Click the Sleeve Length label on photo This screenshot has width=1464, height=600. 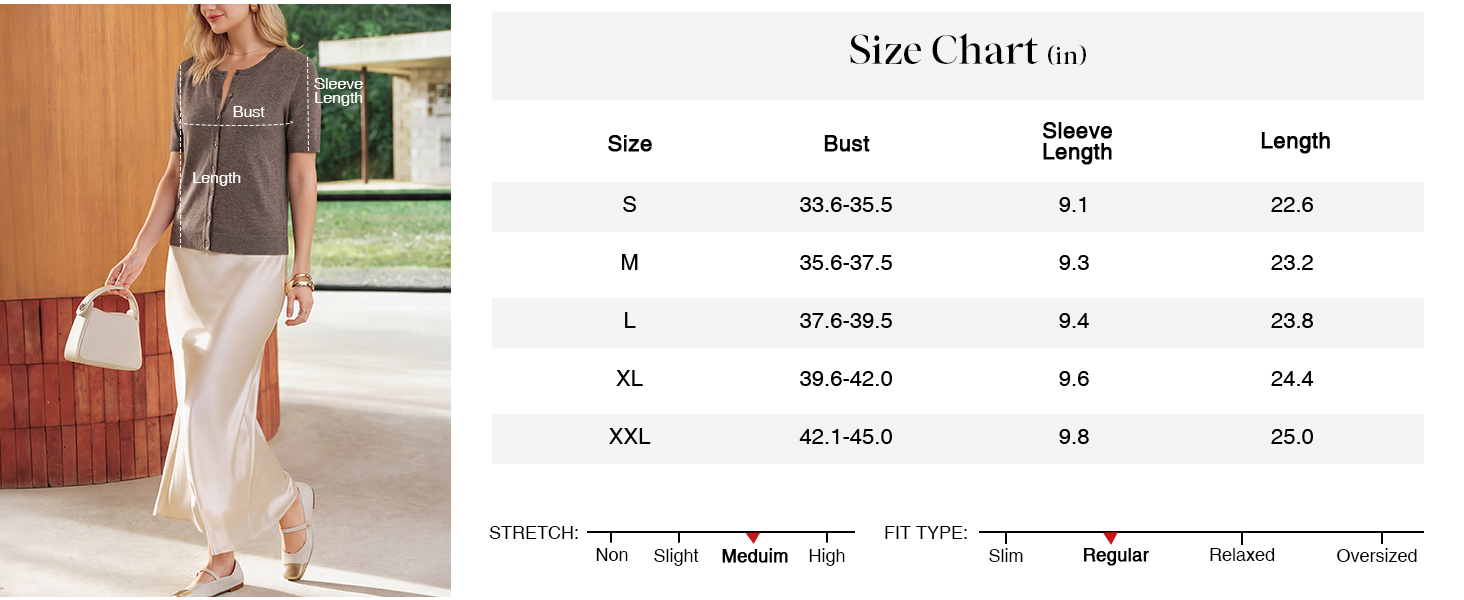[x=338, y=91]
